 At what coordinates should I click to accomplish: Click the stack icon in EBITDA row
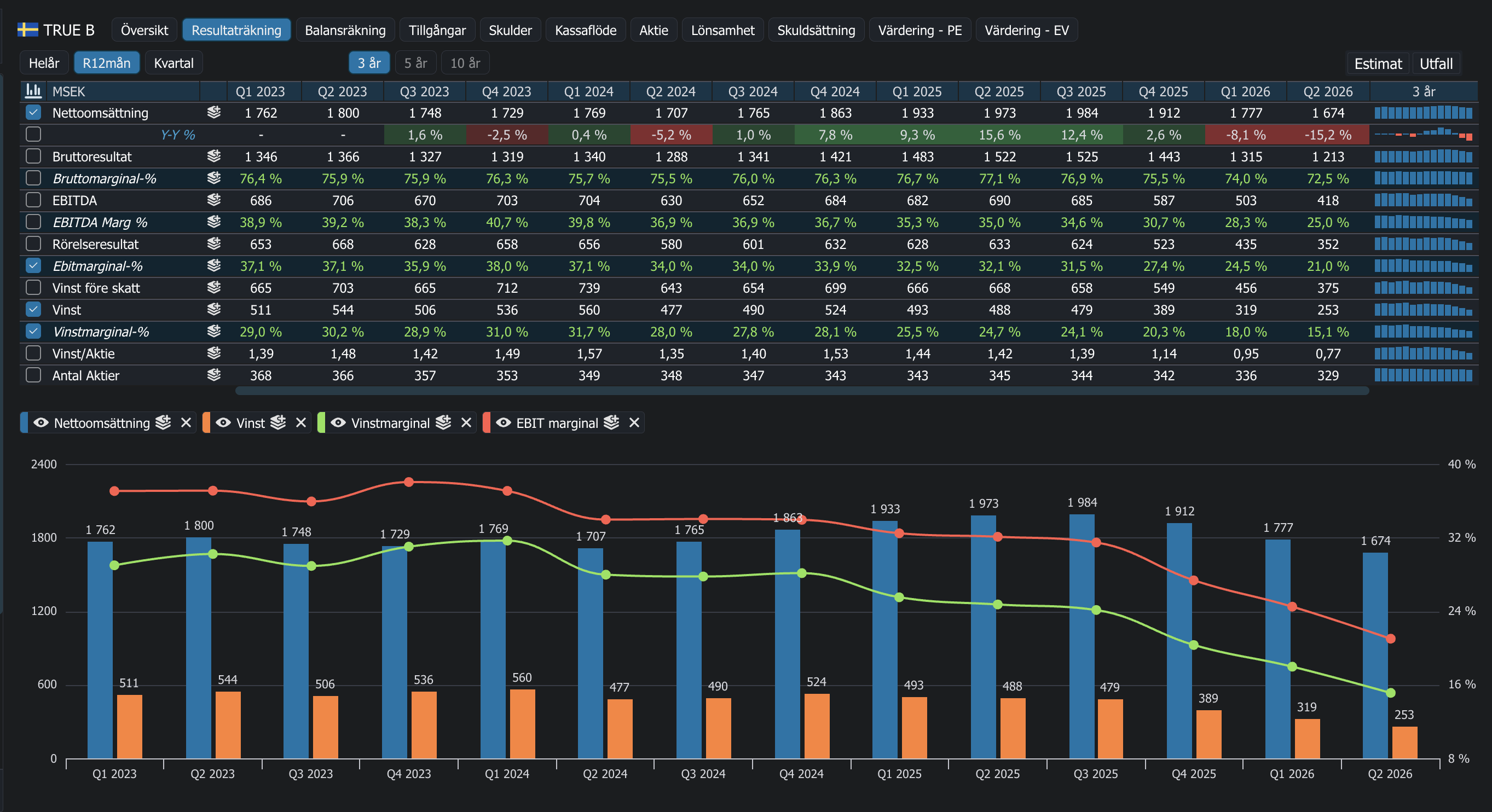point(213,200)
